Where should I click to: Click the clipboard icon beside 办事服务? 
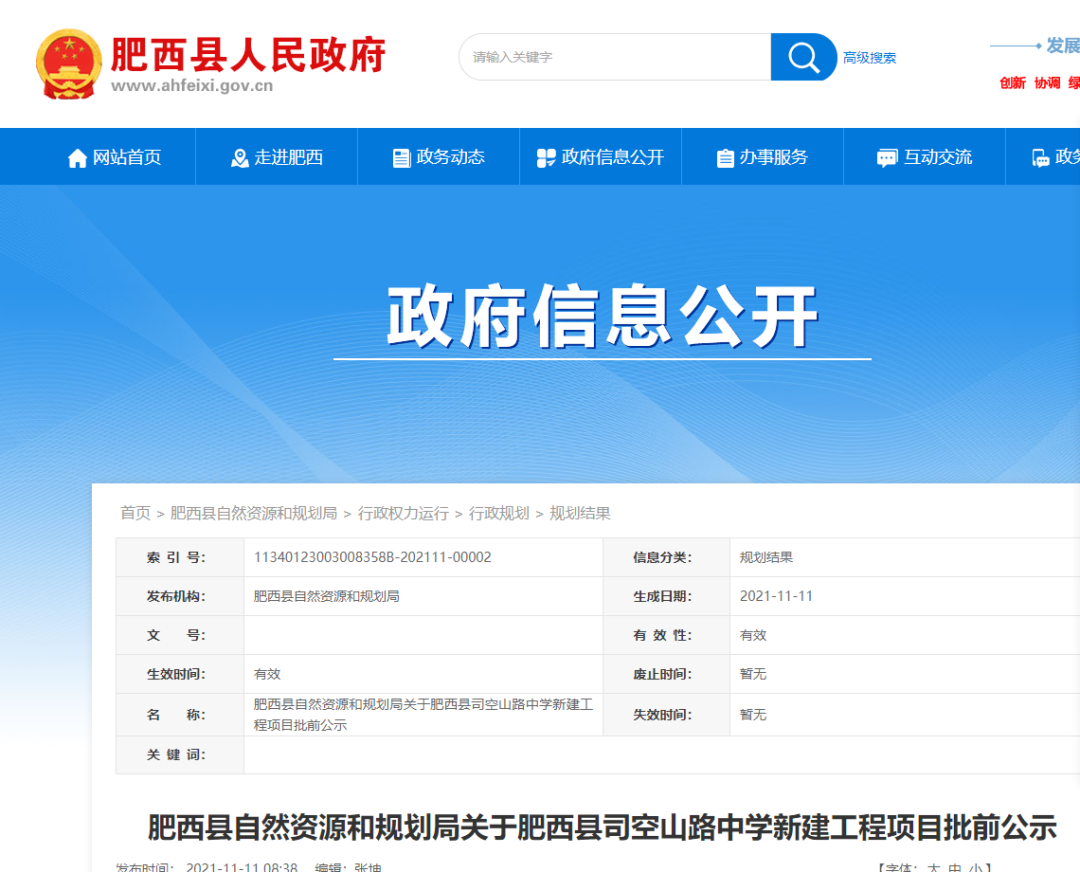click(x=725, y=158)
